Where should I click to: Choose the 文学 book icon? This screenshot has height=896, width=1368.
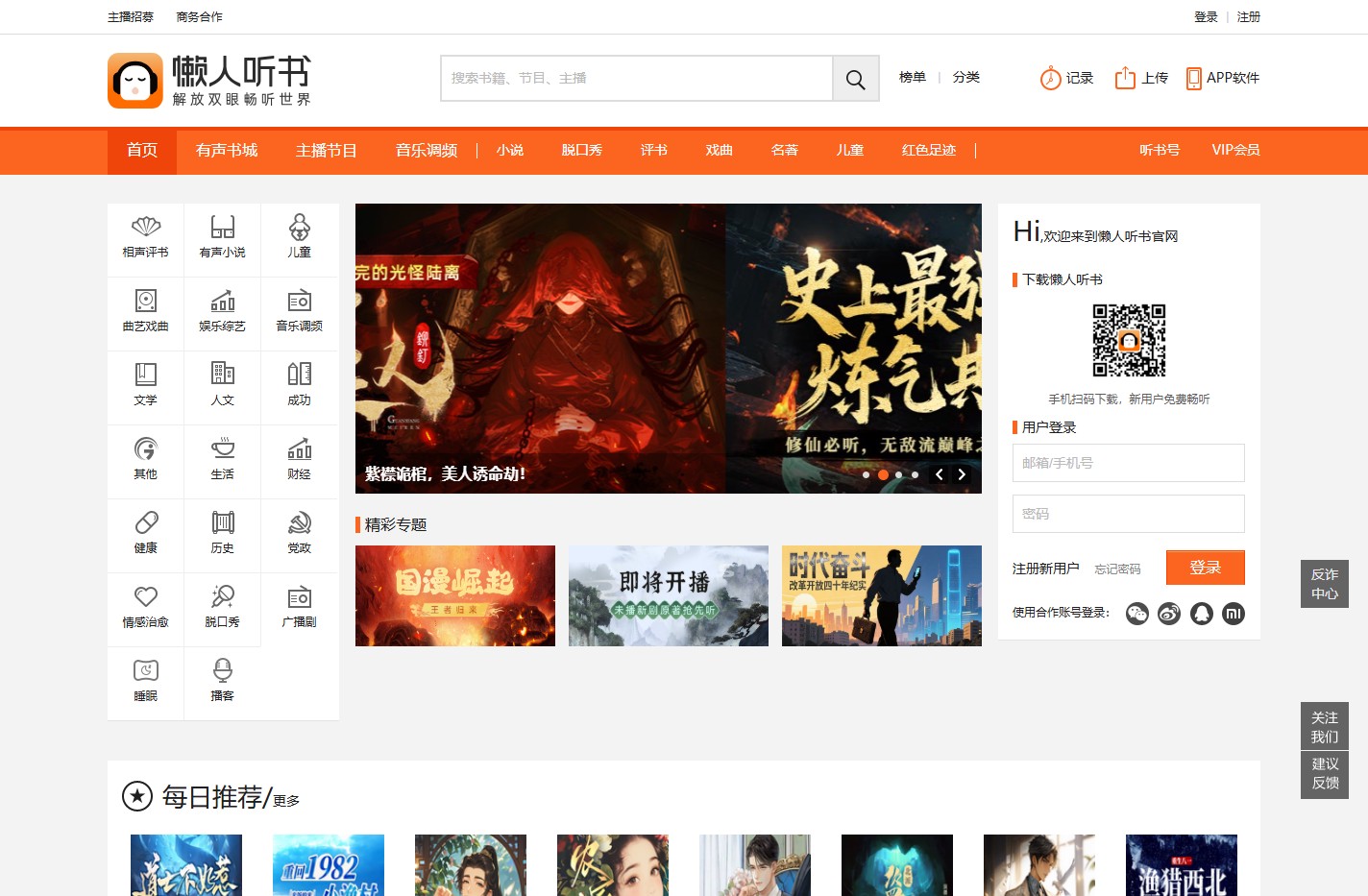(x=146, y=375)
